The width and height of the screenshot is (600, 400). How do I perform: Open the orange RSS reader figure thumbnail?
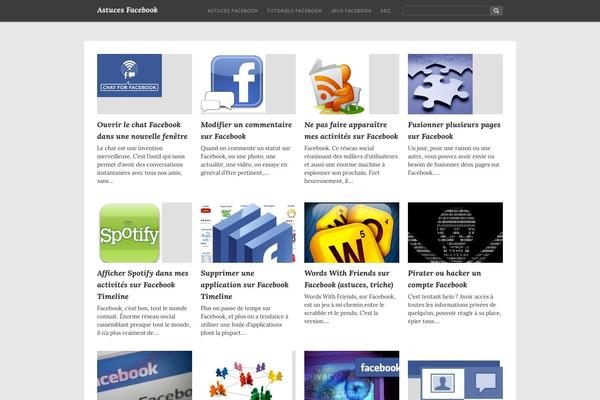pos(352,84)
